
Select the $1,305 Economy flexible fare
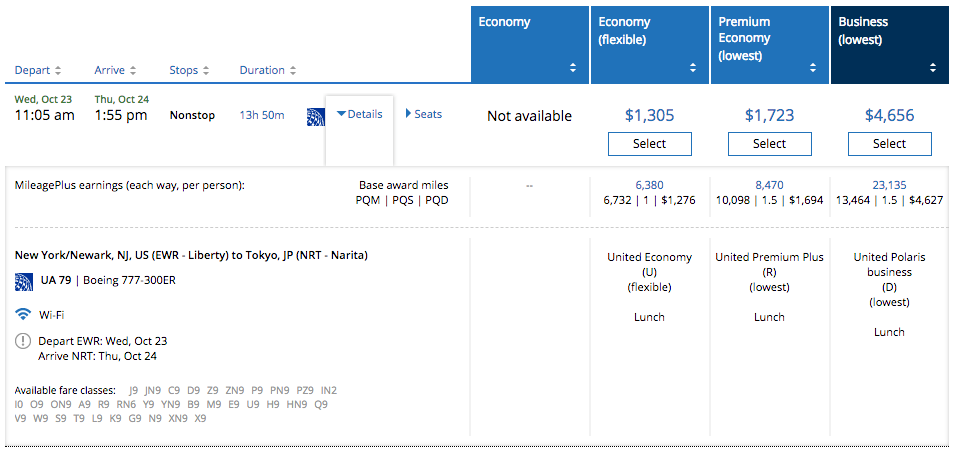pos(649,144)
